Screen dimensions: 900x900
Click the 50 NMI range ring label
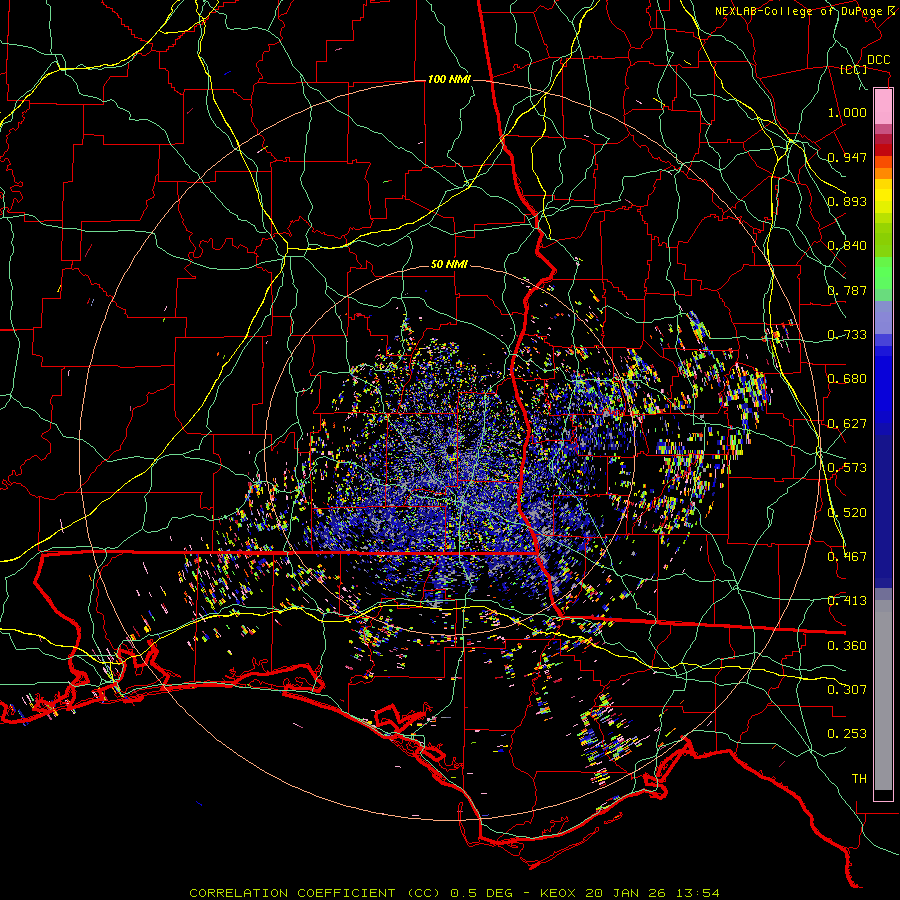click(x=449, y=265)
